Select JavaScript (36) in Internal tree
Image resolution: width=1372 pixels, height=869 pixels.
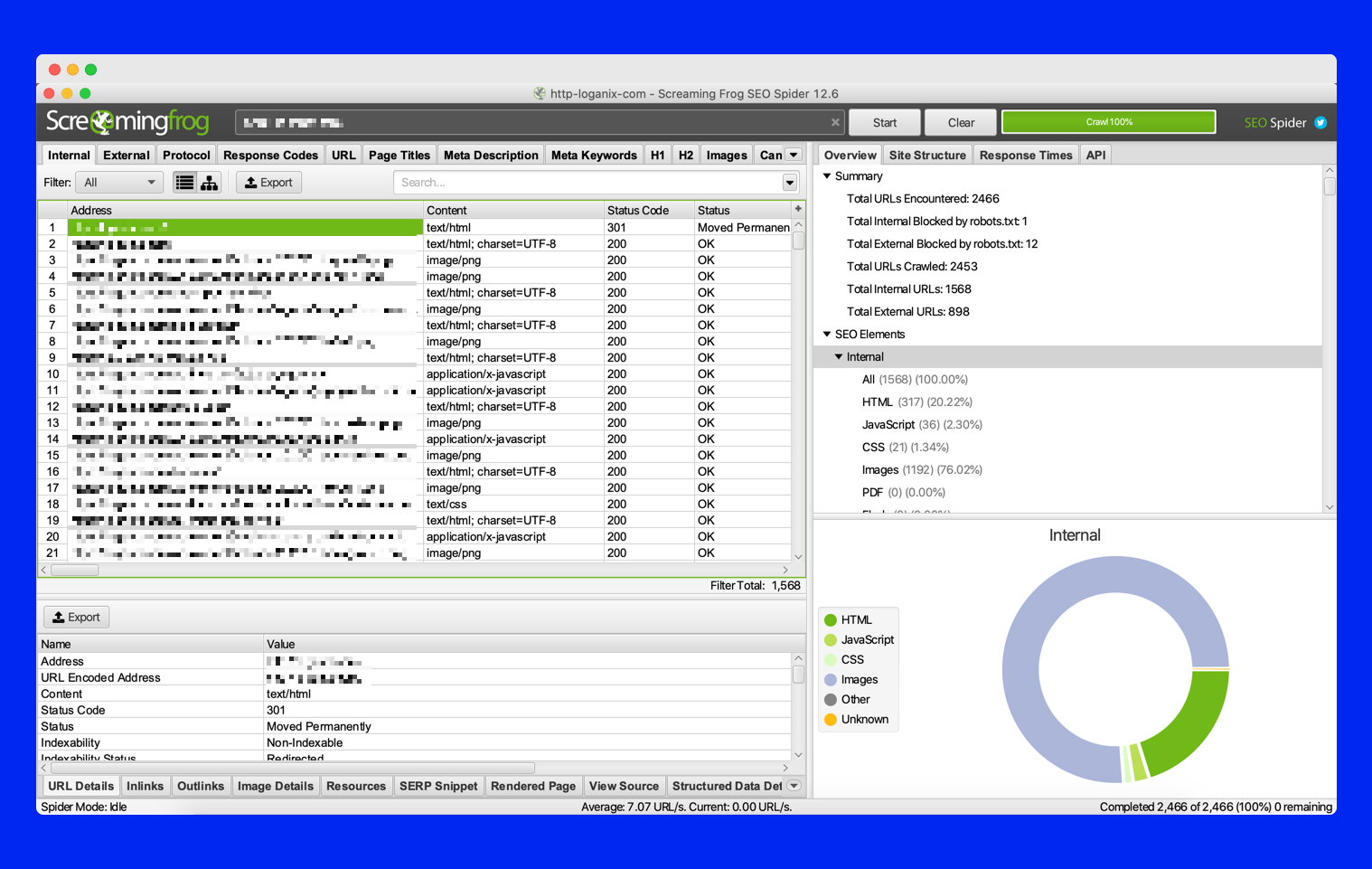point(922,425)
